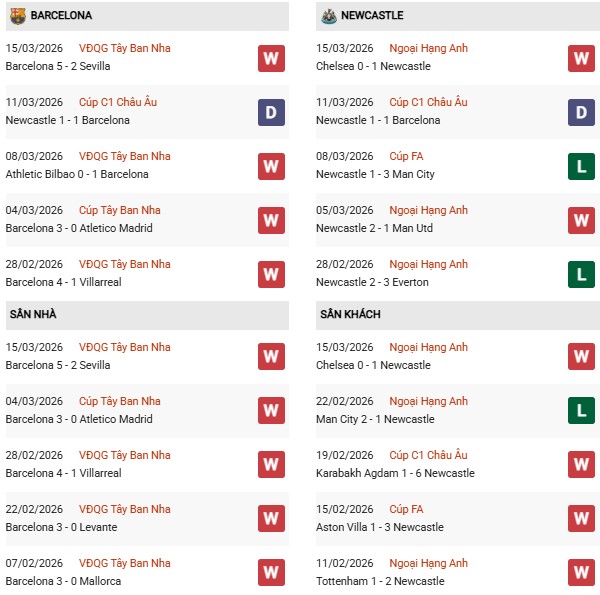Open the Ngoại Hạng Anh link dated 05/03/2026
Viewport: 600px width, 595px height.
428,211
